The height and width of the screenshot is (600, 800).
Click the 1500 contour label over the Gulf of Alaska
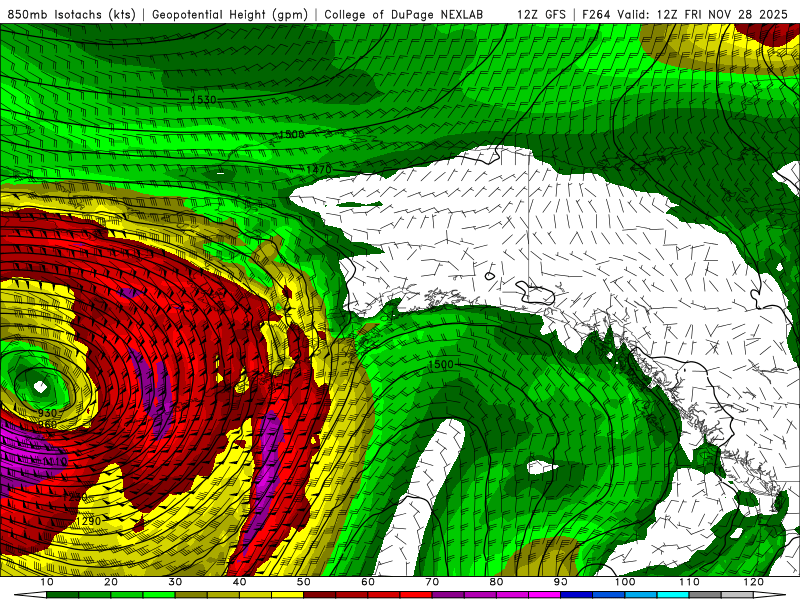tap(441, 364)
